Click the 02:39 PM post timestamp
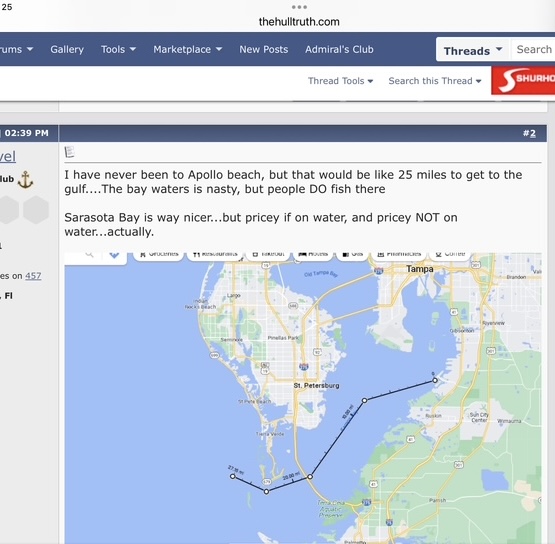Image resolution: width=555 pixels, height=544 pixels. [27, 133]
